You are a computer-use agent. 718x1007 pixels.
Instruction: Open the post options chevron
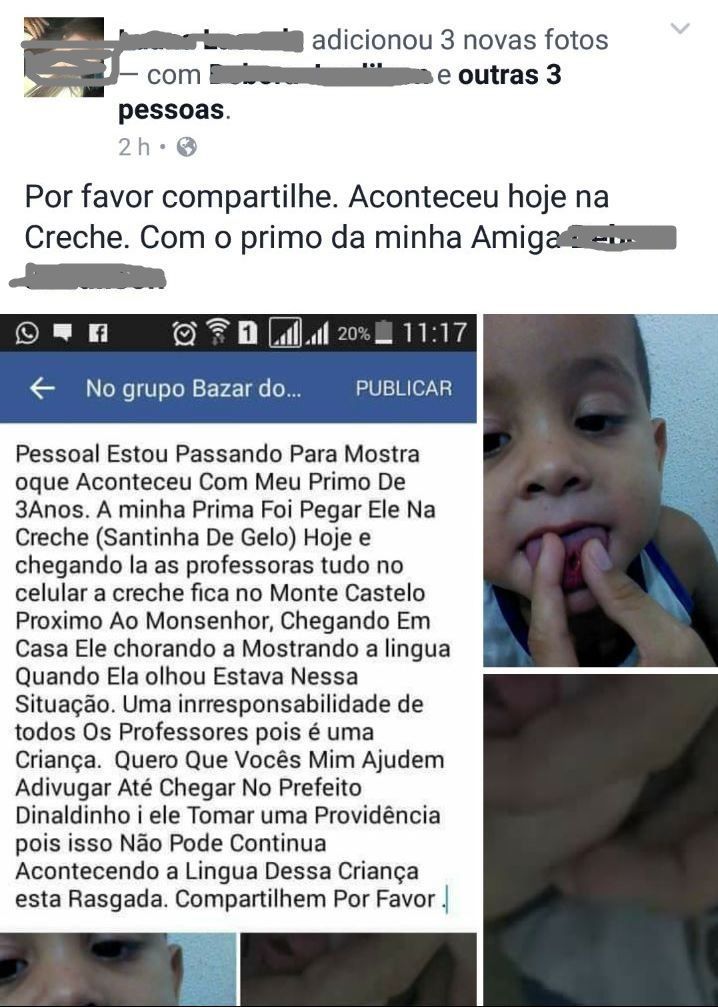(679, 28)
